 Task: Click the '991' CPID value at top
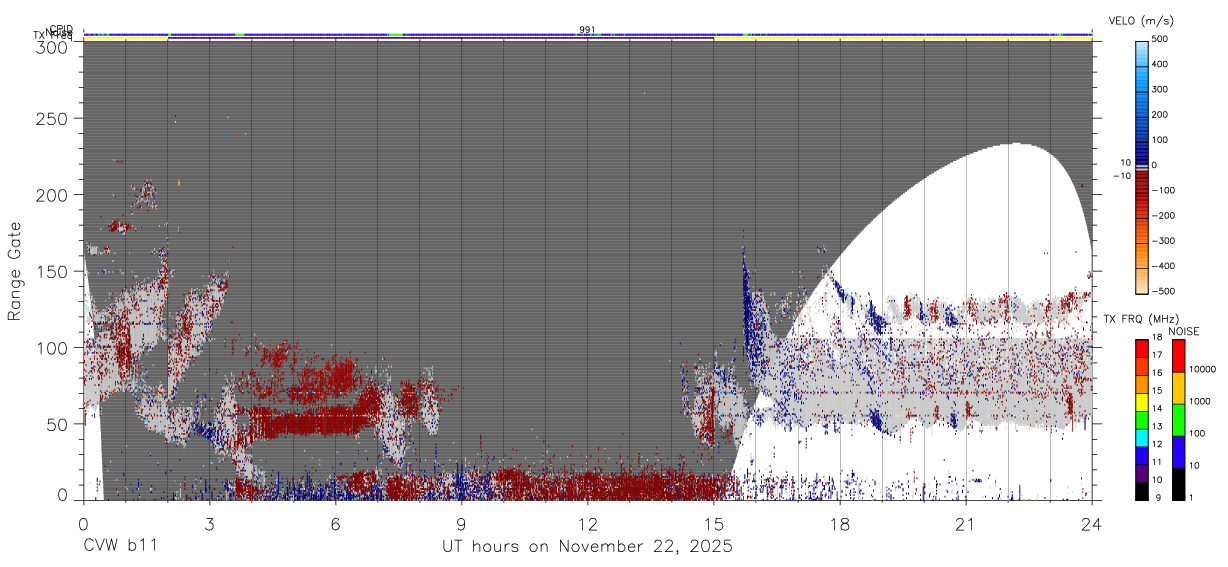[x=587, y=29]
